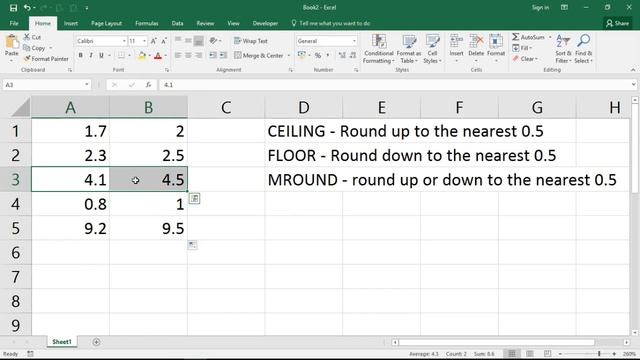Switch to the Formulas tab

point(147,23)
